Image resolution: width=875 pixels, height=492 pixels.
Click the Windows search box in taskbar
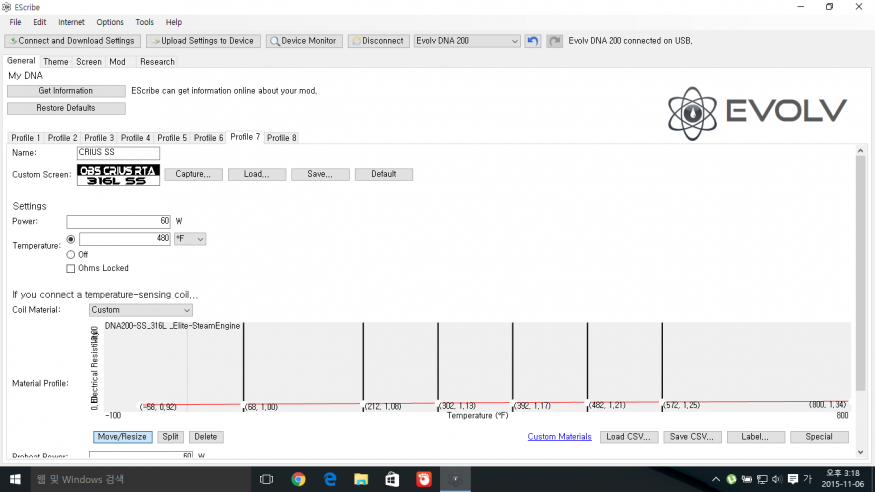tap(140, 479)
